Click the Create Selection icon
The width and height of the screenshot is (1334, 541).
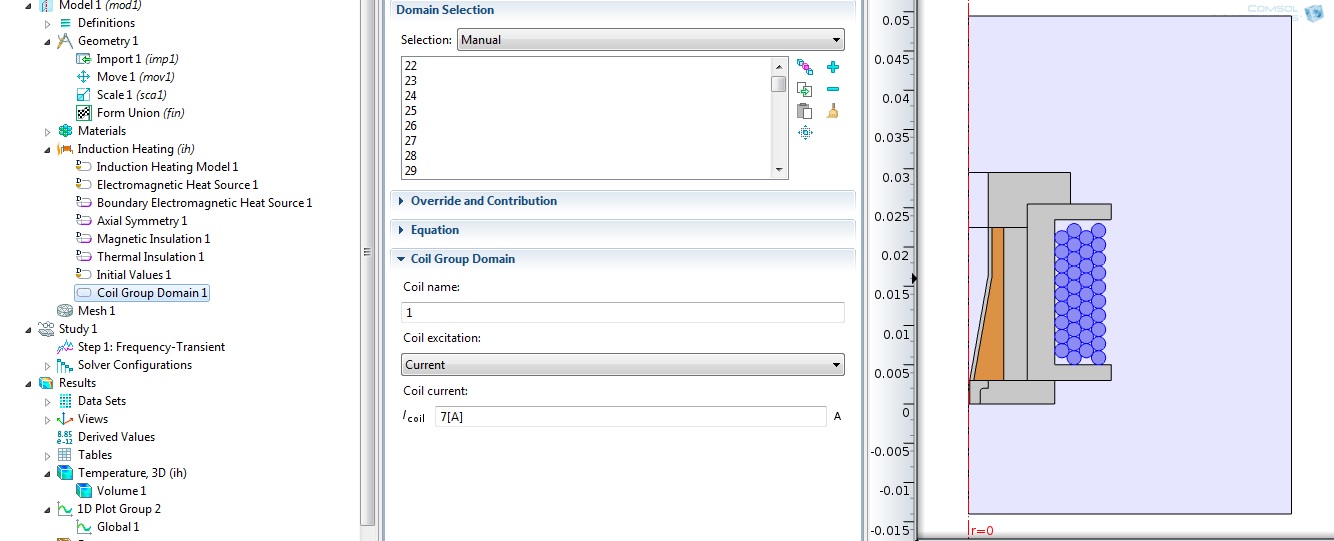(805, 68)
